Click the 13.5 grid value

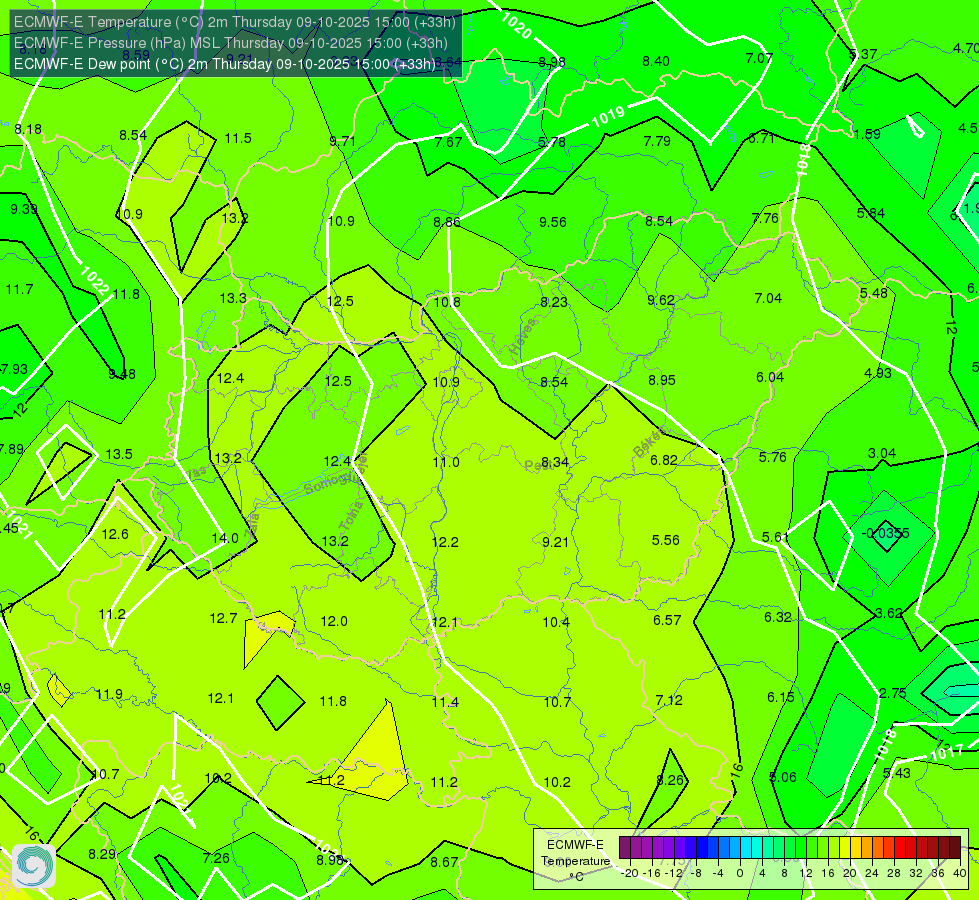coord(119,454)
